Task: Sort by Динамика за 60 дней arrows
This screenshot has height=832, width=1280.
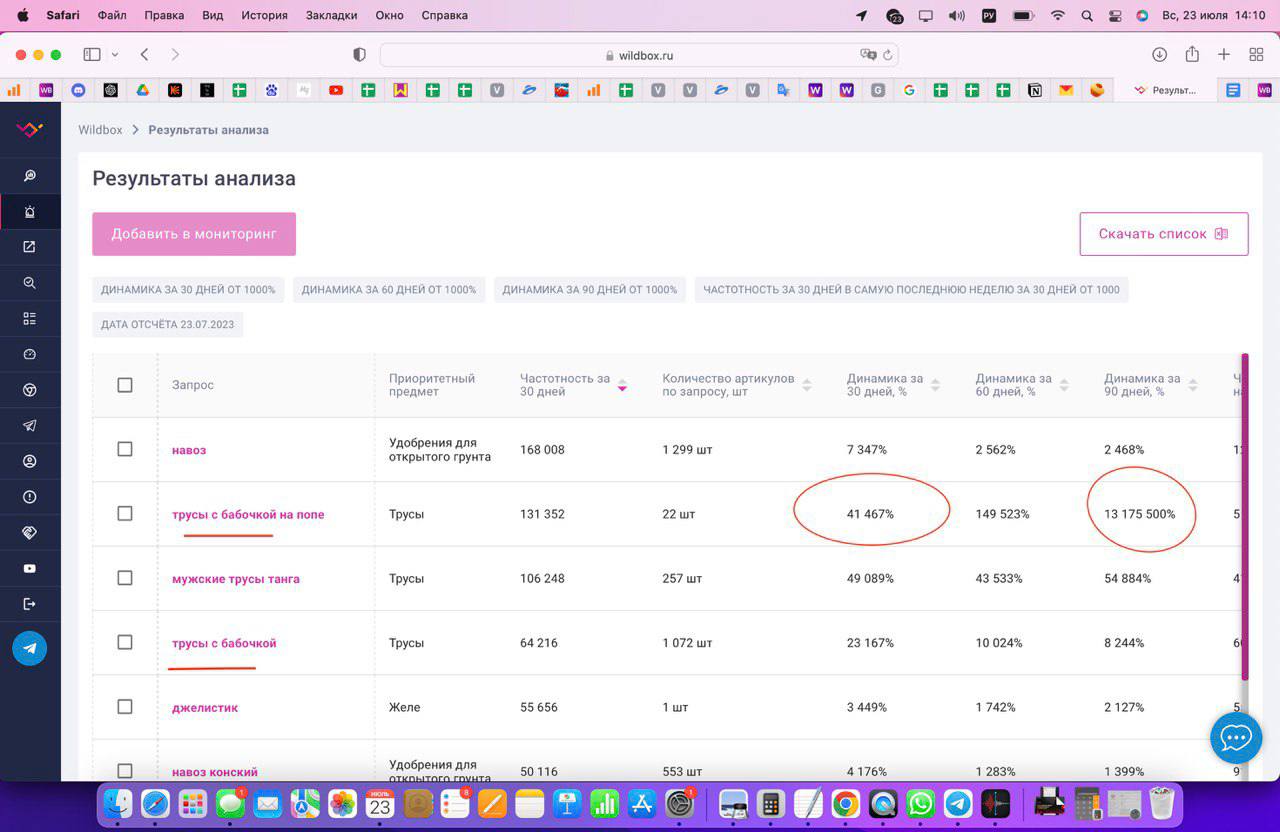Action: [1064, 385]
